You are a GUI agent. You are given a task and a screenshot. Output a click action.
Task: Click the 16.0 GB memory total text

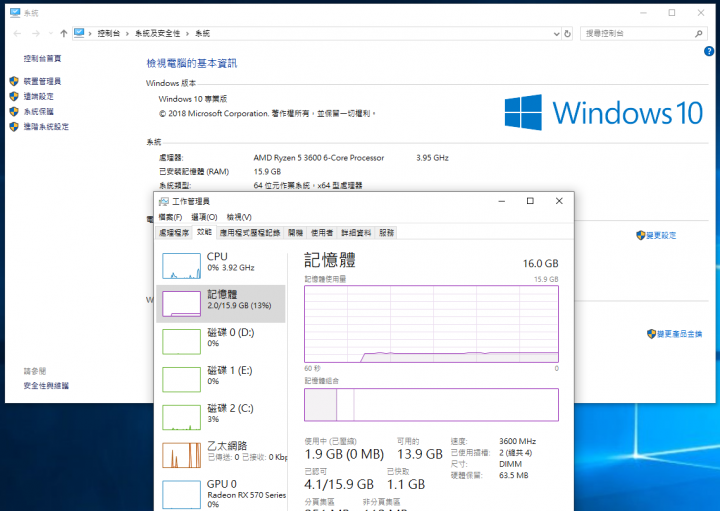[540, 264]
